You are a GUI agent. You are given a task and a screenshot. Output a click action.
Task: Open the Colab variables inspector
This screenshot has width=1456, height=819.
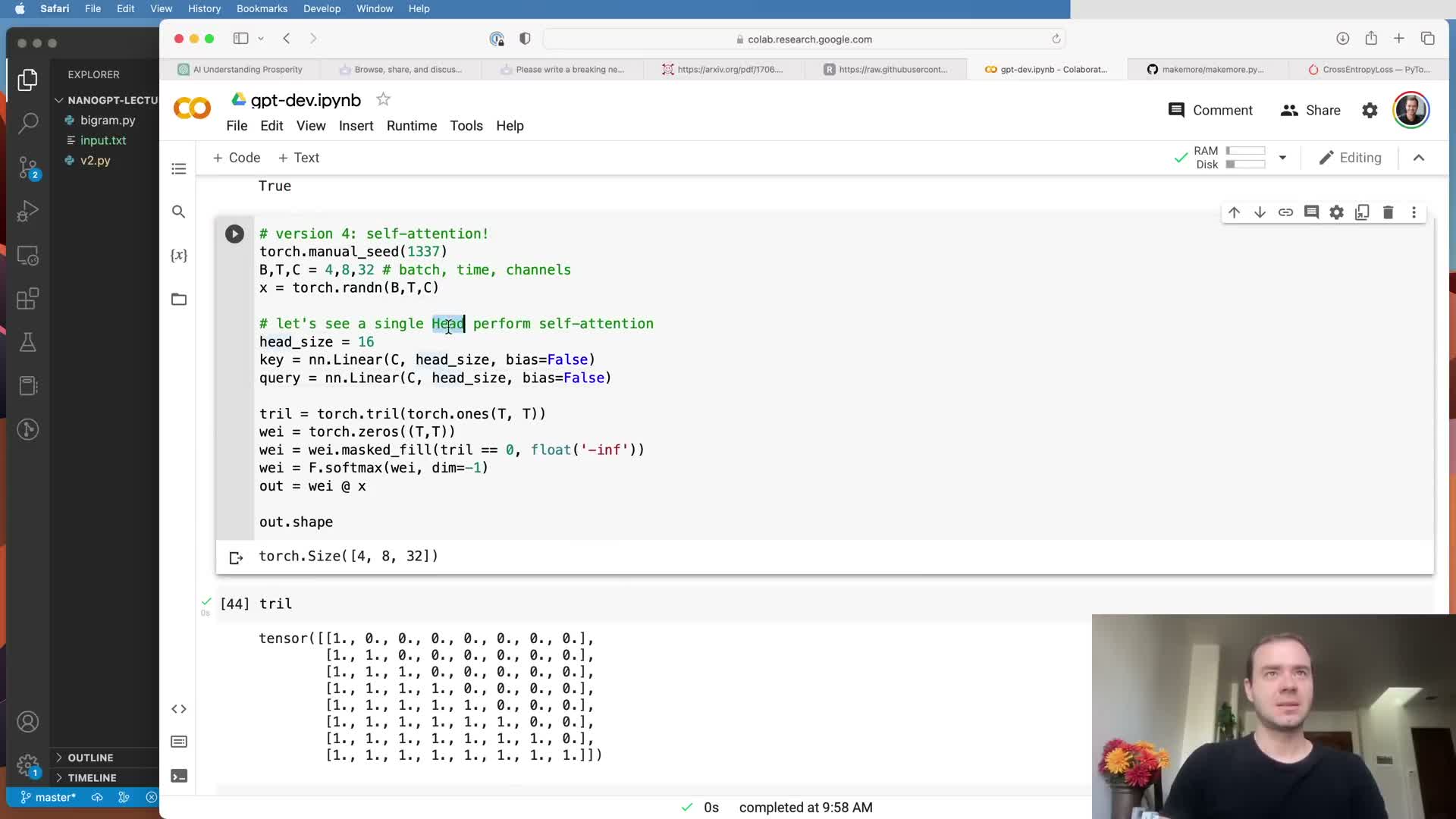click(179, 256)
